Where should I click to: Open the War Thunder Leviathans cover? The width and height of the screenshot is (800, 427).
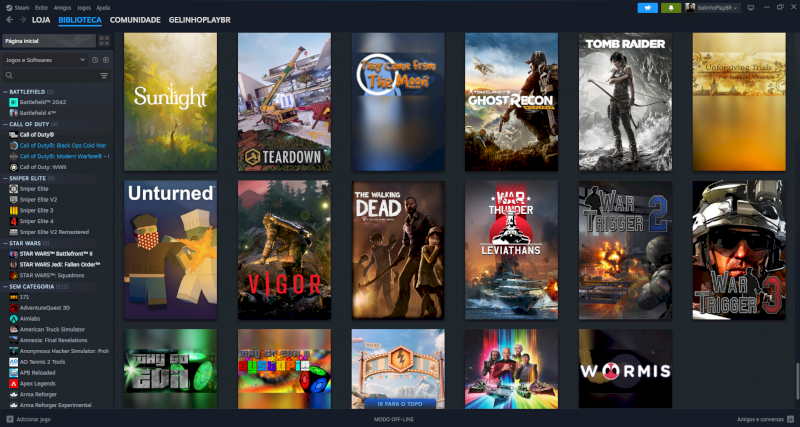point(511,250)
